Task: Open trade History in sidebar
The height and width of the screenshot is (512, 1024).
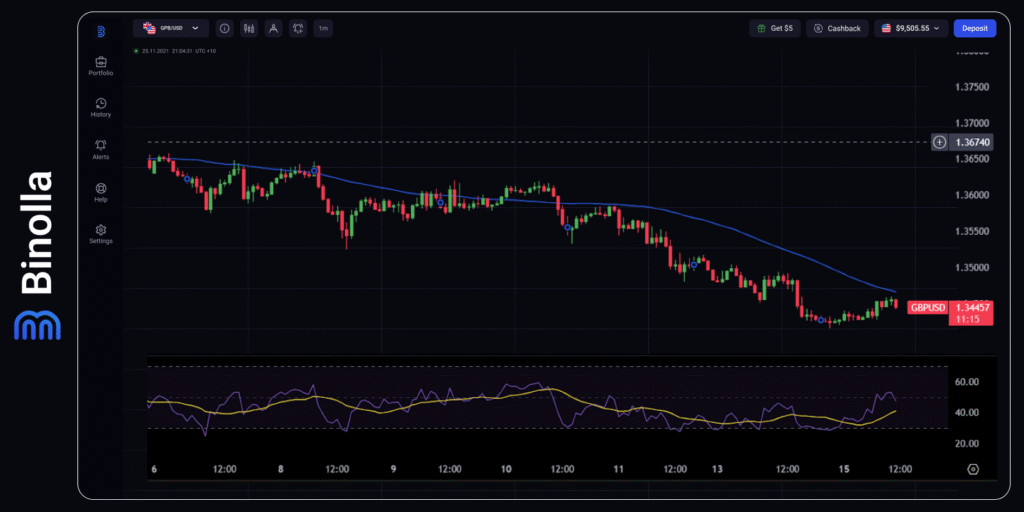Action: [x=101, y=107]
